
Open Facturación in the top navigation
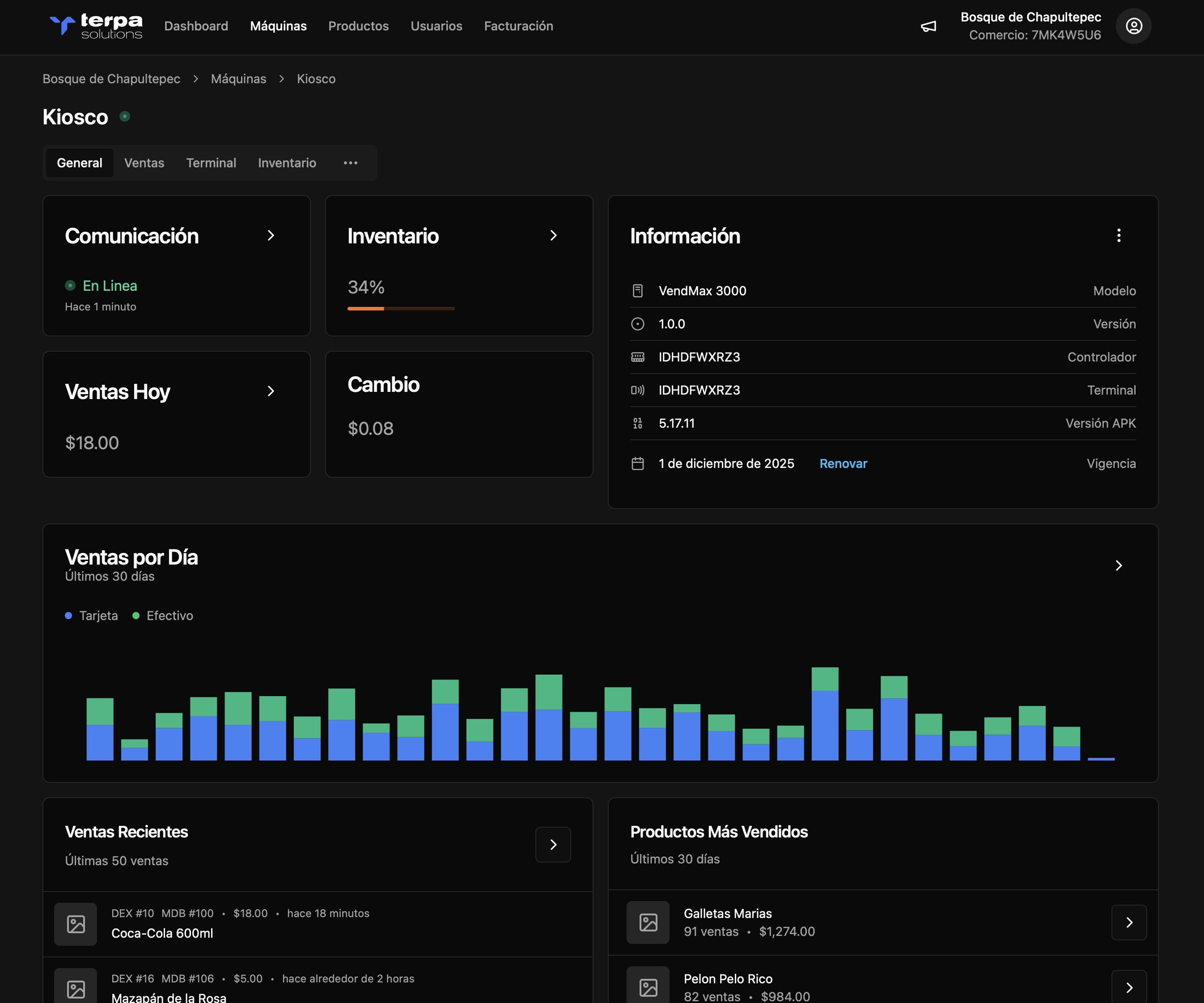coord(518,26)
